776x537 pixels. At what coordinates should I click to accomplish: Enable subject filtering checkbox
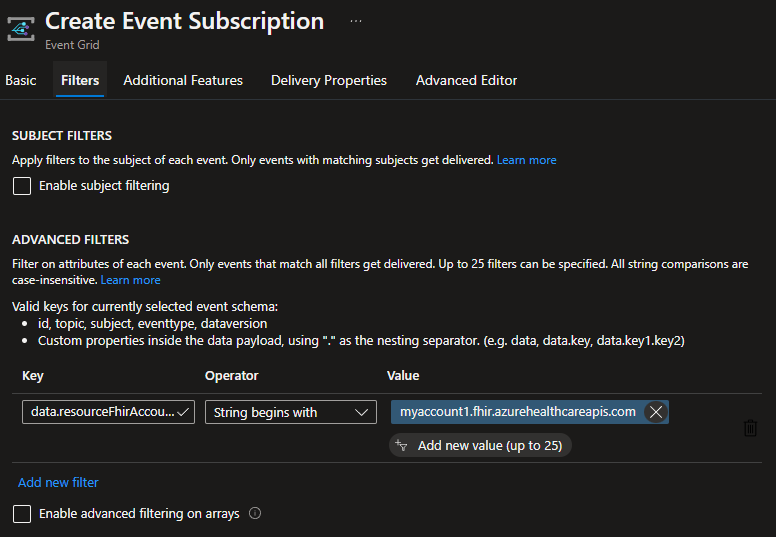21,186
